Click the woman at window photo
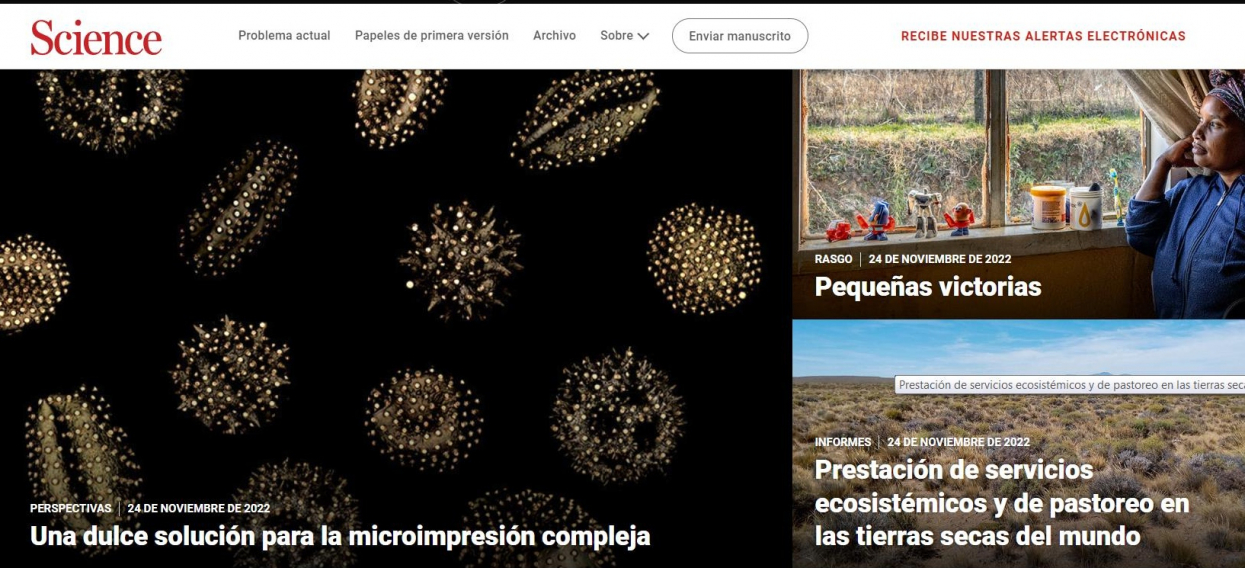 [x=1018, y=193]
